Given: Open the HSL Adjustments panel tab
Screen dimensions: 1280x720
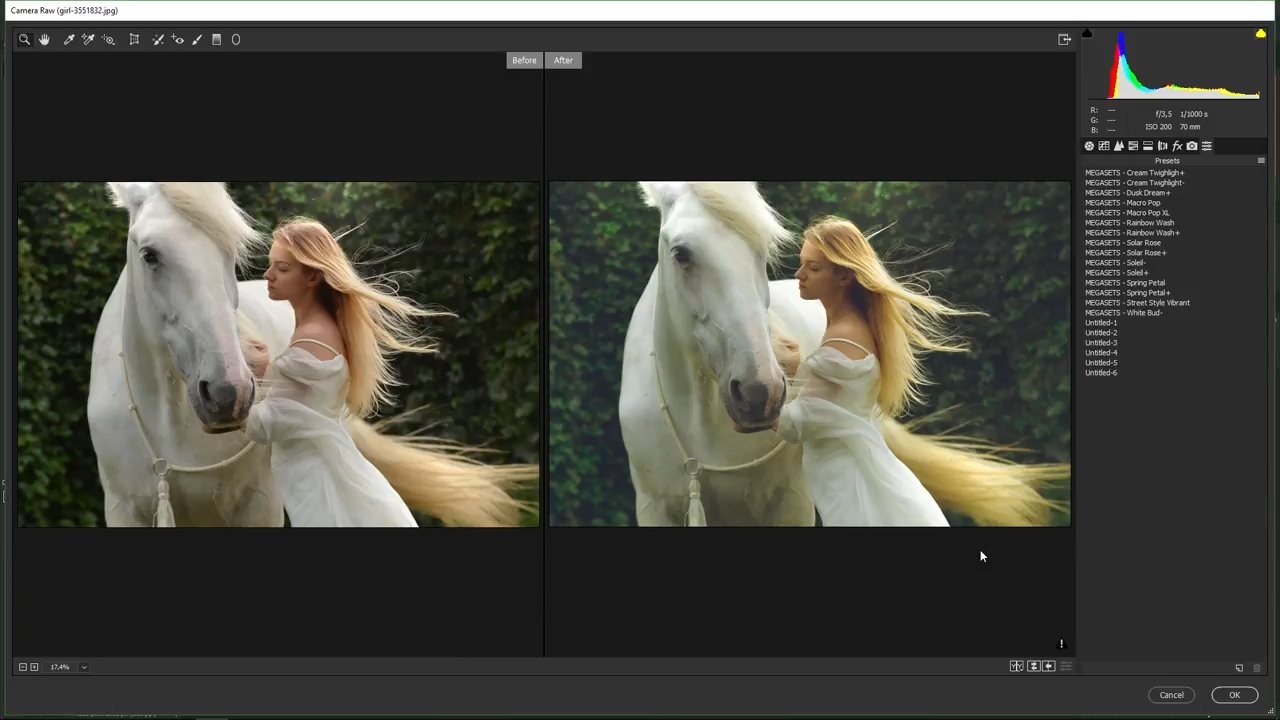Looking at the screenshot, I should click(1133, 146).
